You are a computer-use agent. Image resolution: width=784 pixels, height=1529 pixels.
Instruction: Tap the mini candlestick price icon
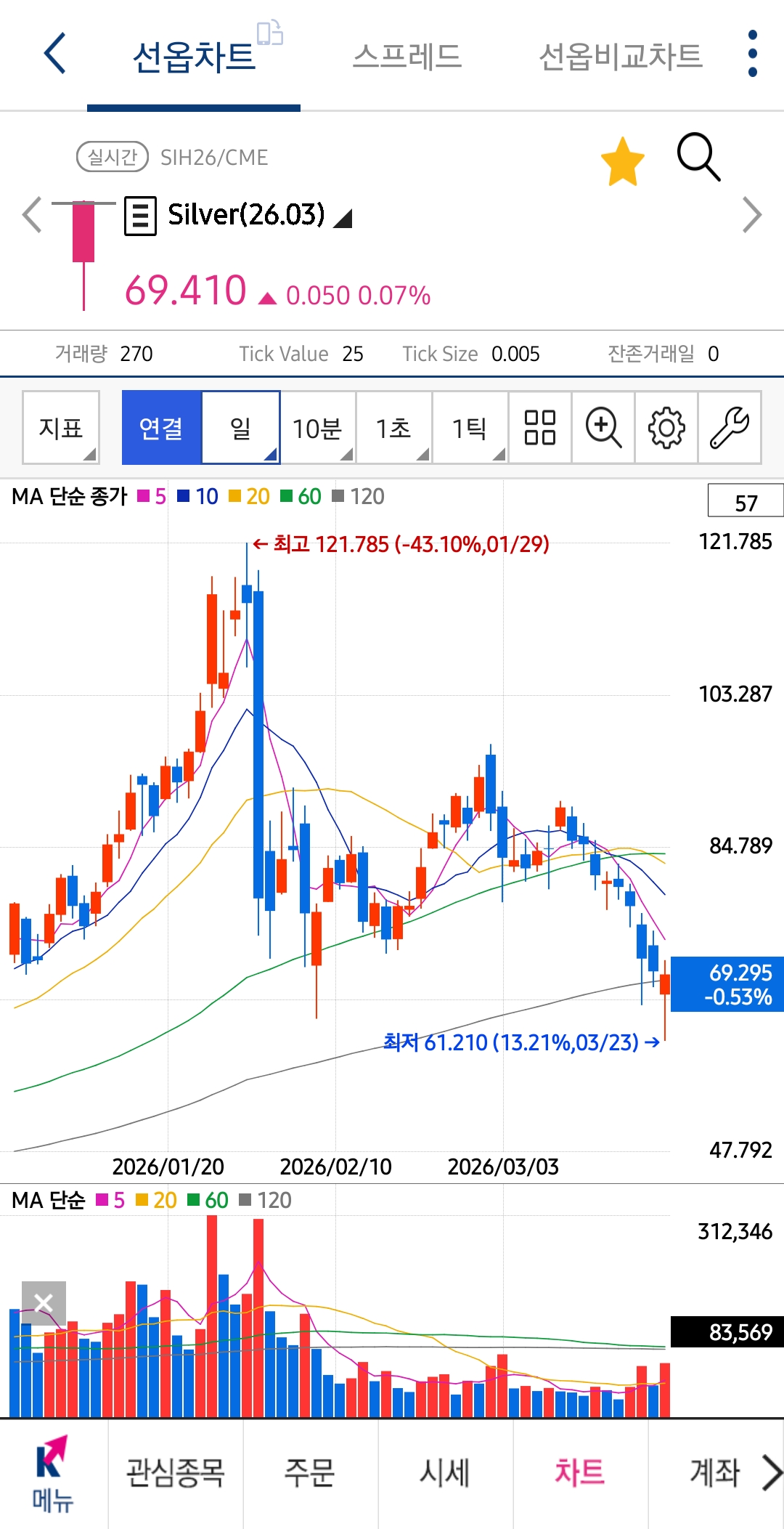click(83, 254)
